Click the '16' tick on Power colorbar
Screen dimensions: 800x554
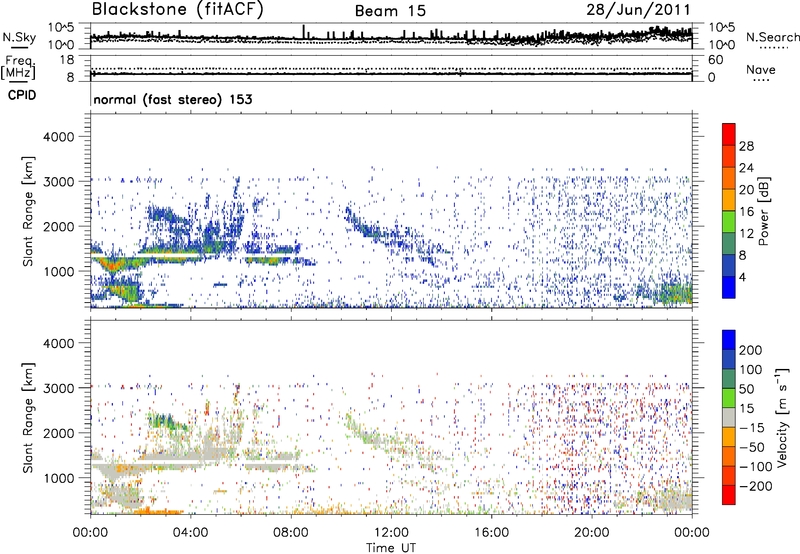click(x=746, y=212)
